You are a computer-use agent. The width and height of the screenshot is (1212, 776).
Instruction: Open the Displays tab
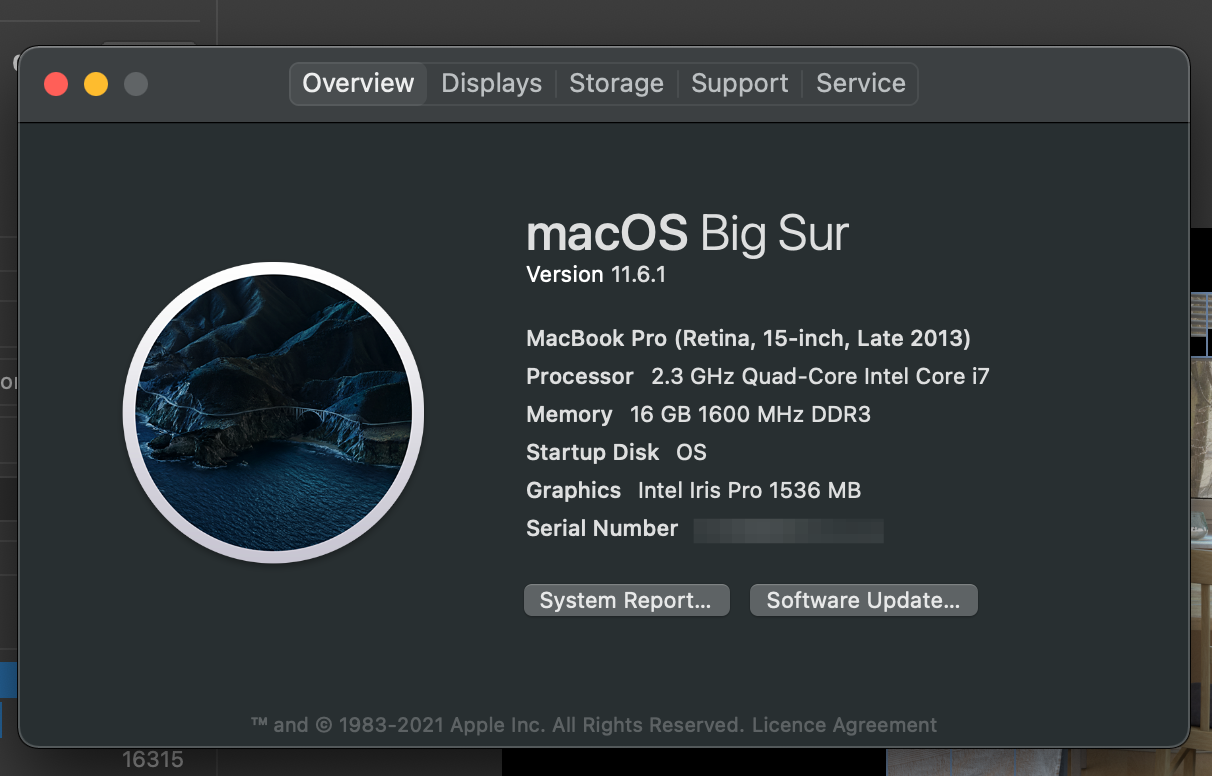[x=491, y=84]
